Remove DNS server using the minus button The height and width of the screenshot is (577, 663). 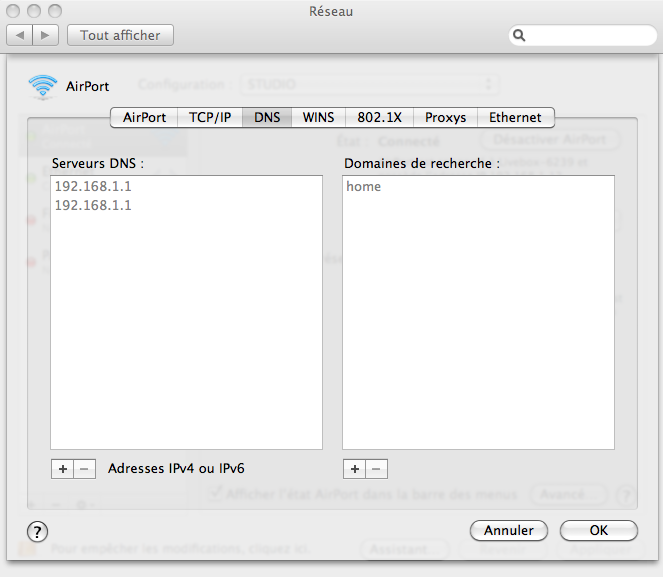coord(85,468)
